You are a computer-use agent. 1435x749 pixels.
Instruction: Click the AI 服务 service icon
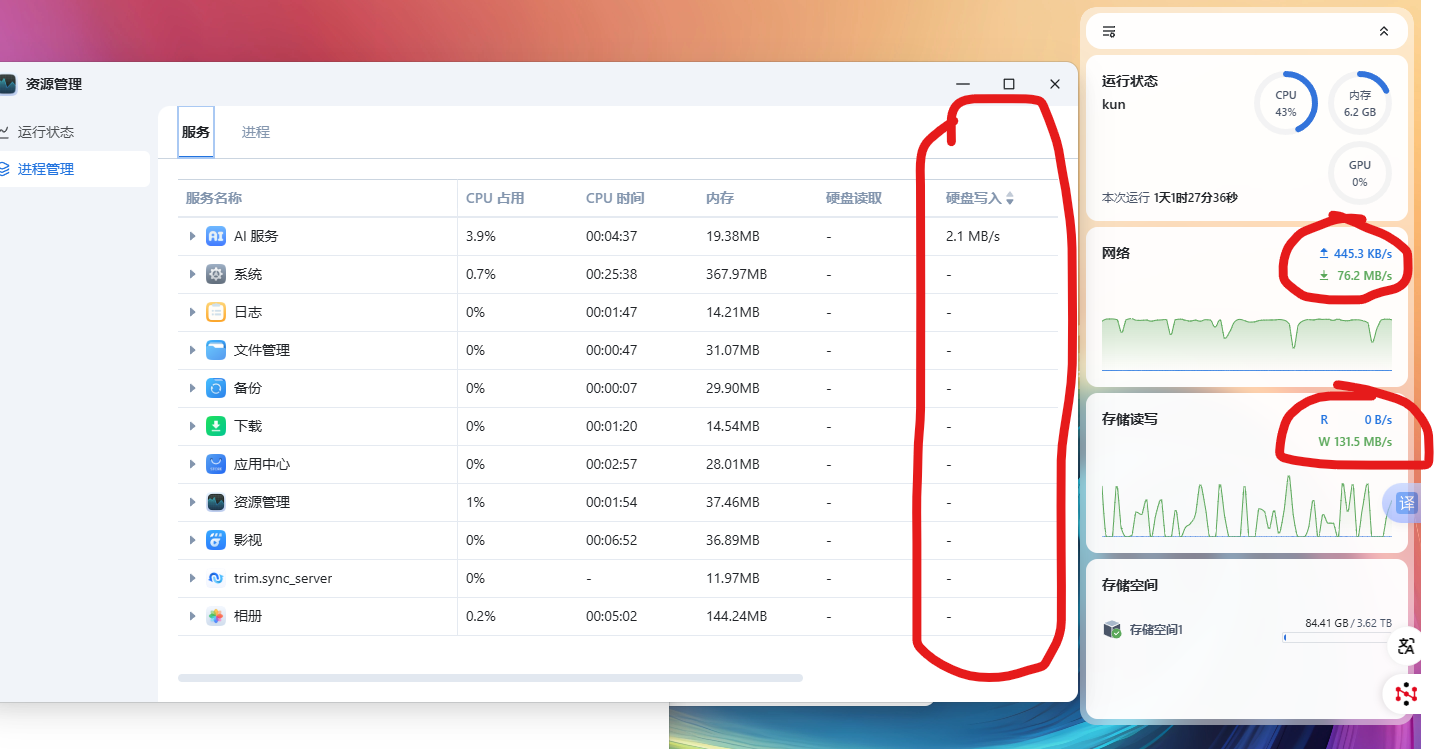pyautogui.click(x=216, y=236)
